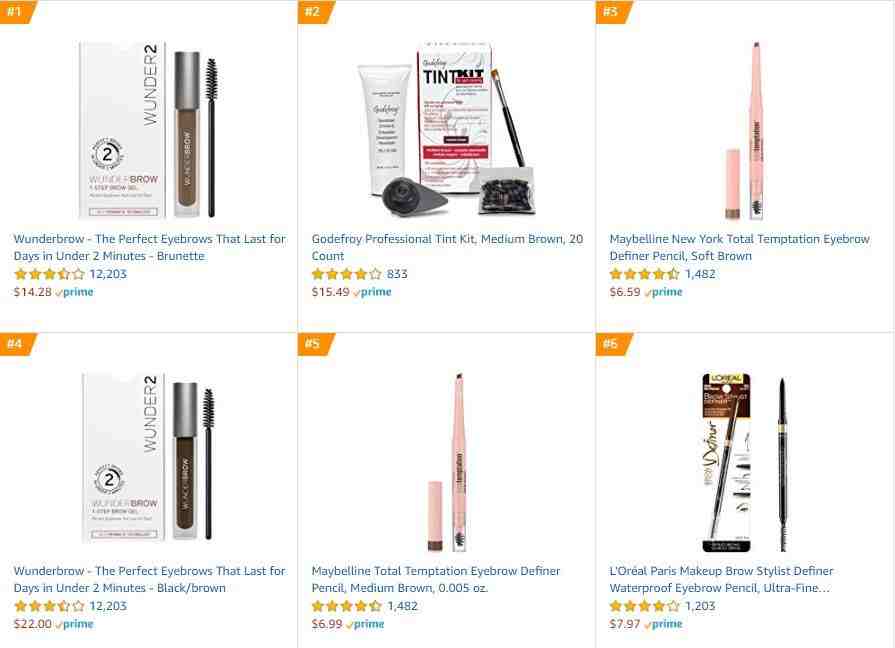Select Wunderbrow Black/brown product image
The height and width of the screenshot is (648, 895).
149,457
